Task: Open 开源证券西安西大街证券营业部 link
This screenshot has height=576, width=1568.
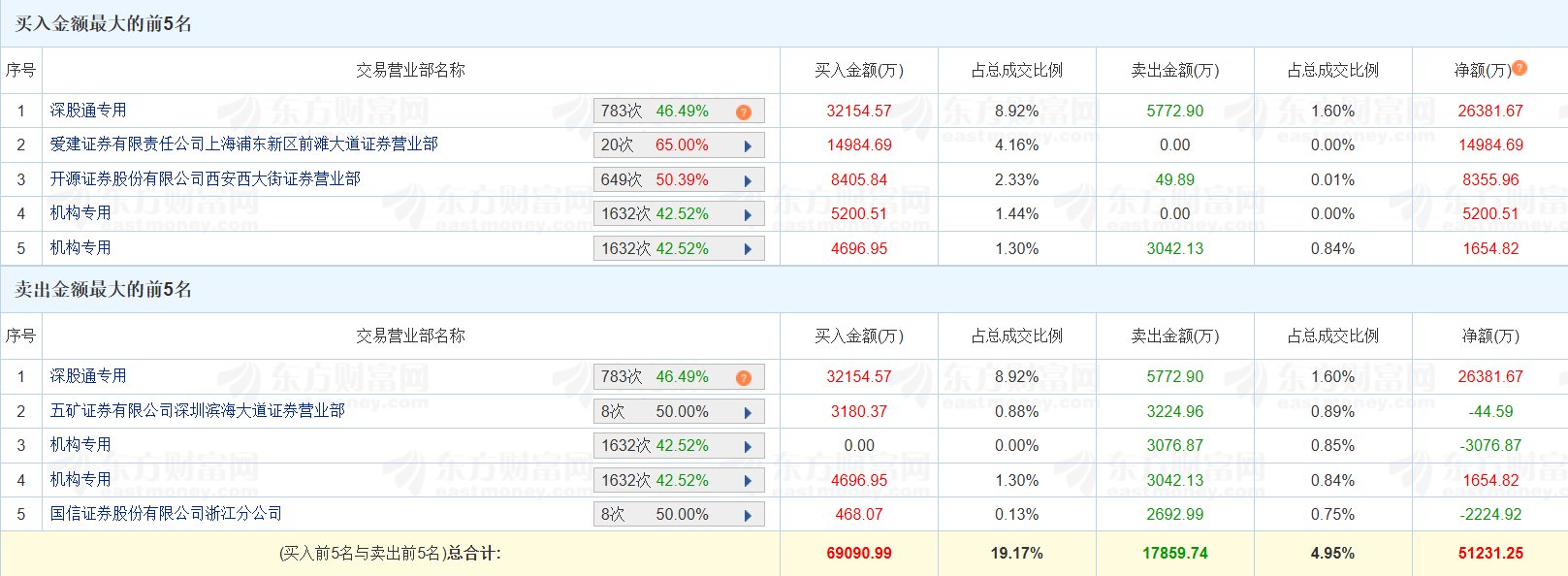Action: pyautogui.click(x=205, y=179)
